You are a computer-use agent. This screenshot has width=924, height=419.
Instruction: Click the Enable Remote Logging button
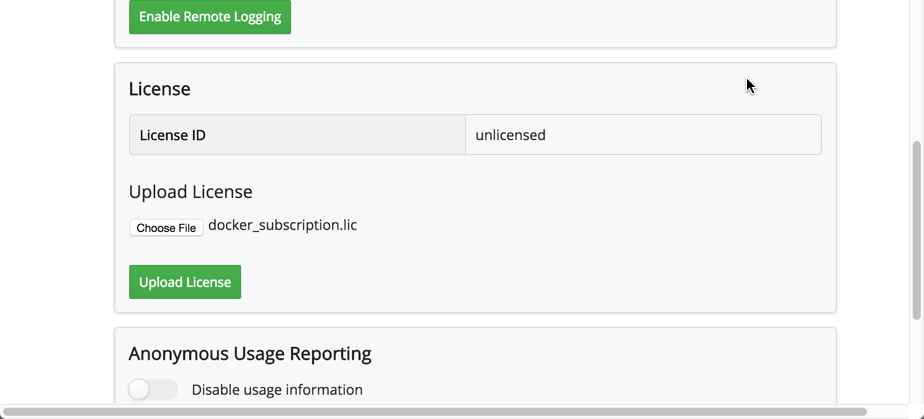(210, 17)
